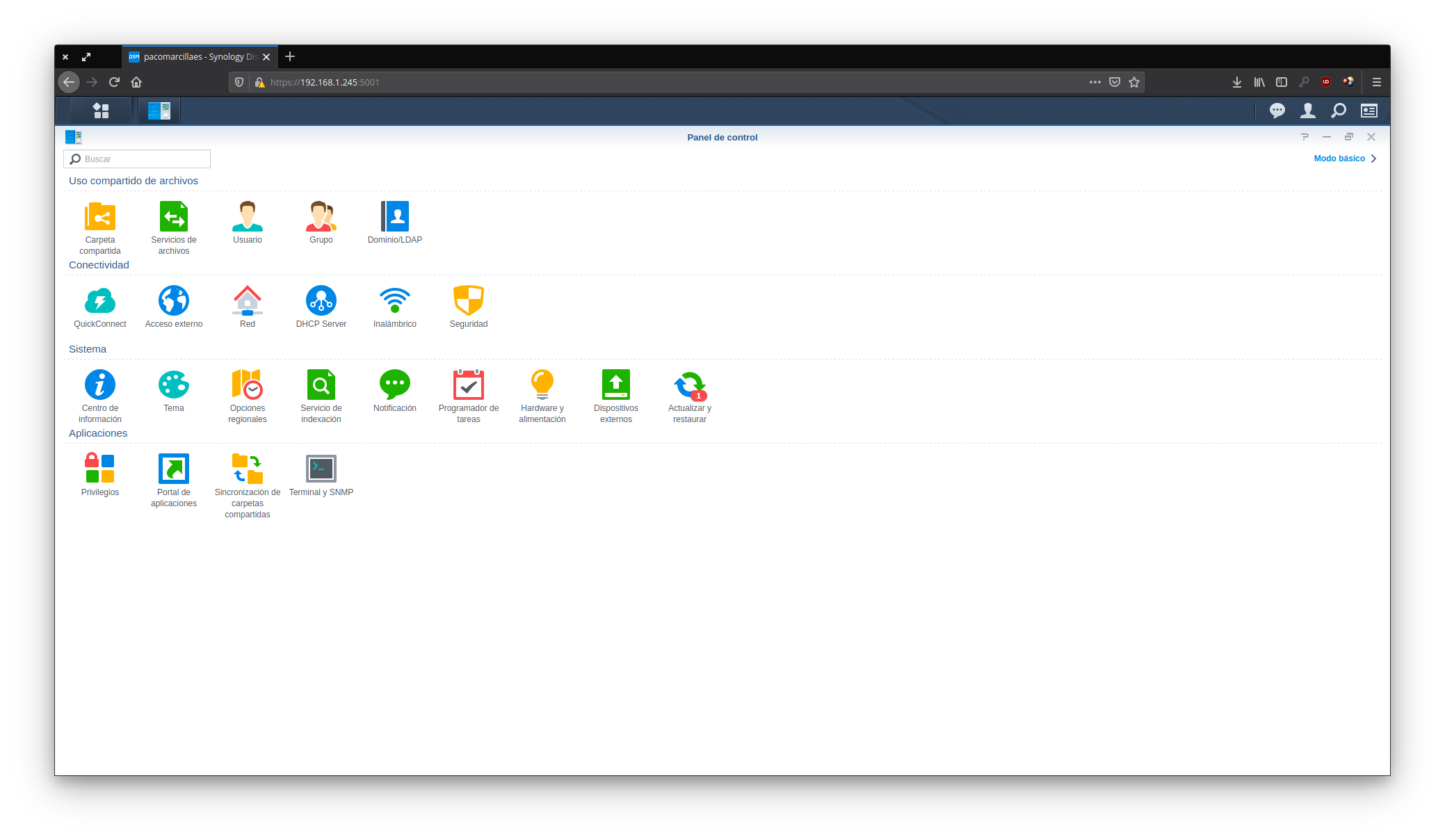1445x840 pixels.
Task: Open Hardware y alimentación settings
Action: 542,385
